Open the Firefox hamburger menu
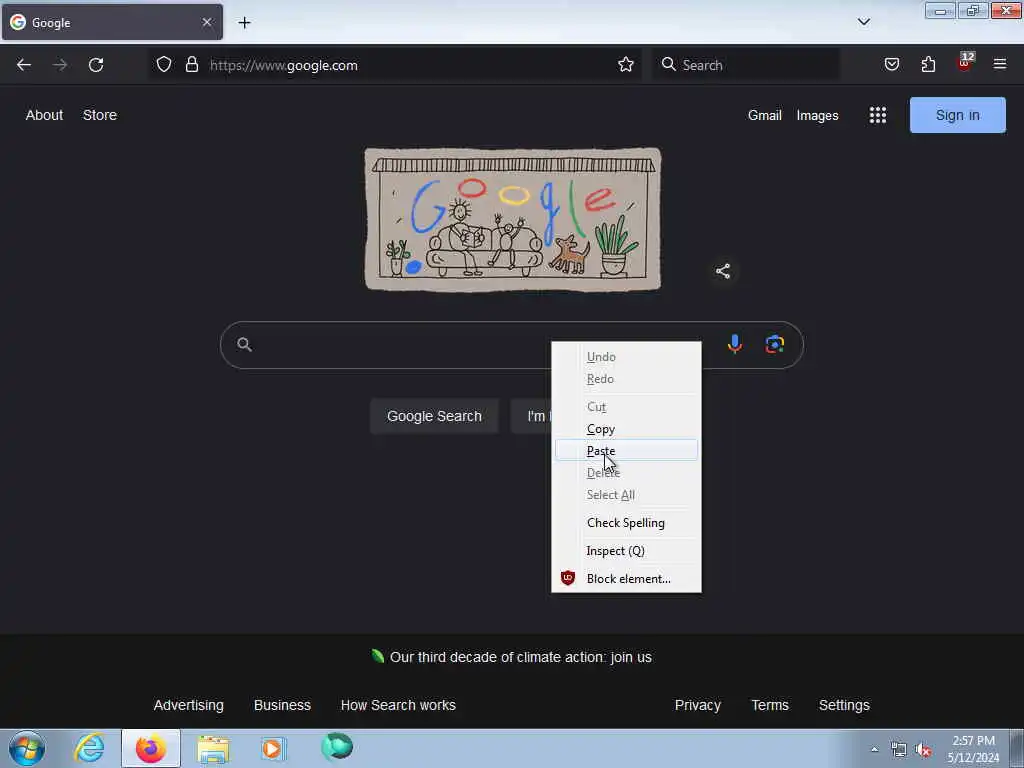 pos(1000,65)
